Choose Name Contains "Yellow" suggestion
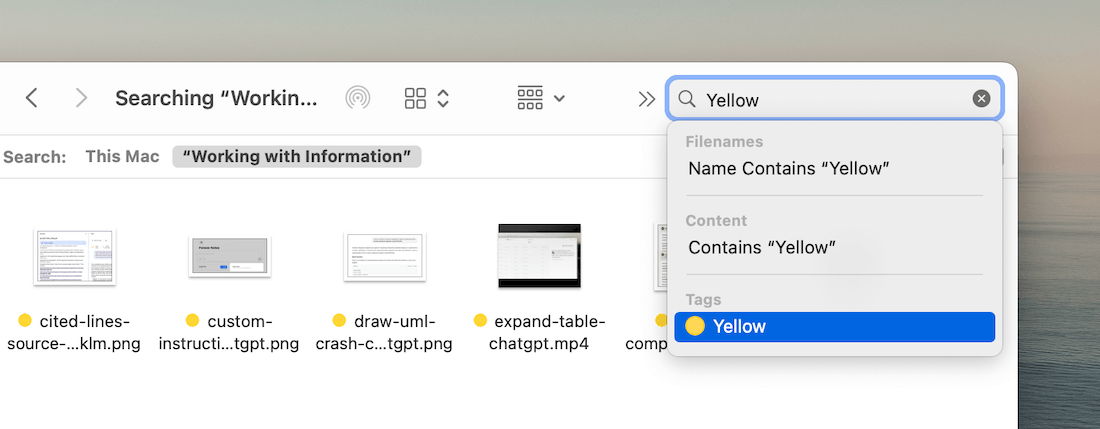 (x=789, y=168)
